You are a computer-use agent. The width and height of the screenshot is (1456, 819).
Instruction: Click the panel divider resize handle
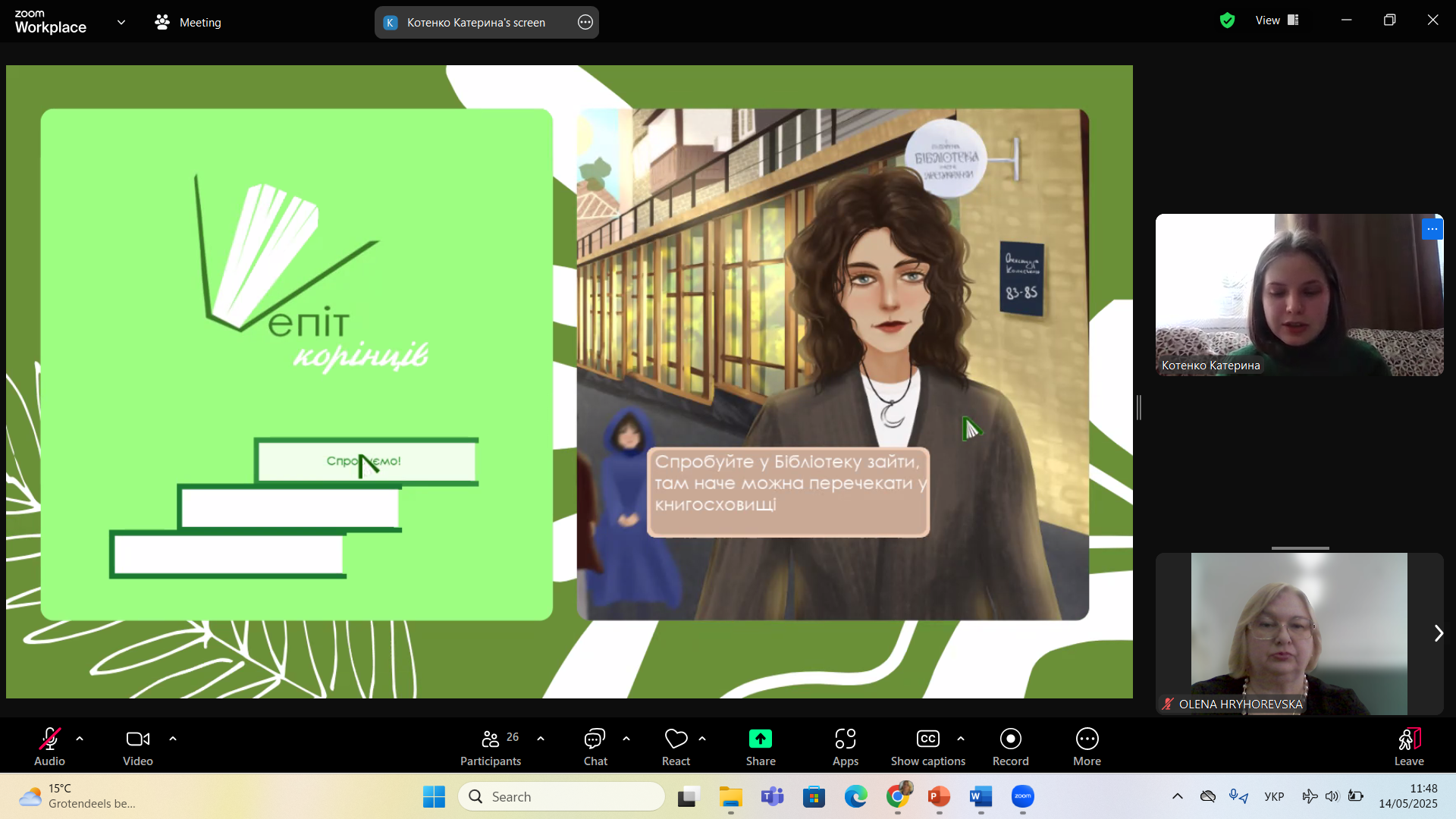click(1138, 407)
